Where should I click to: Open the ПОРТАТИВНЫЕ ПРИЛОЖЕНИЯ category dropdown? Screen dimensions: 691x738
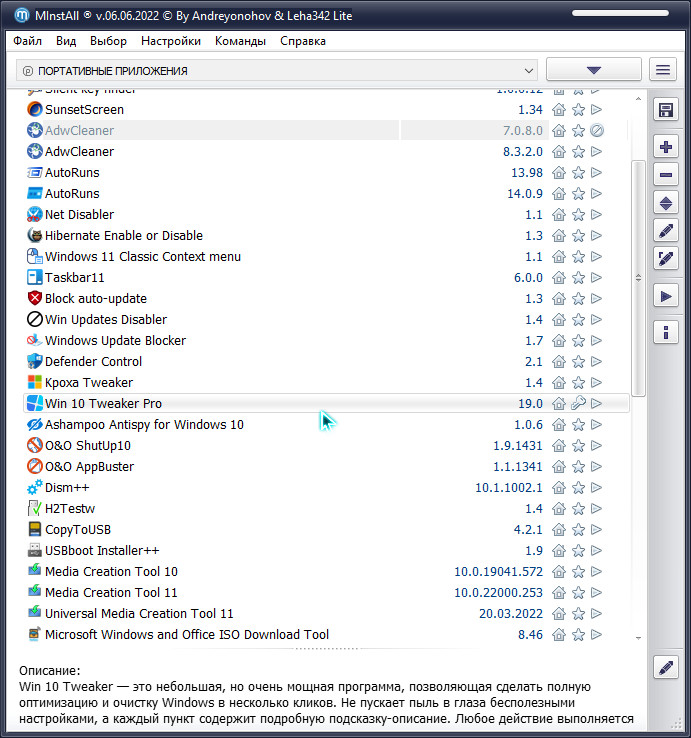coord(278,70)
